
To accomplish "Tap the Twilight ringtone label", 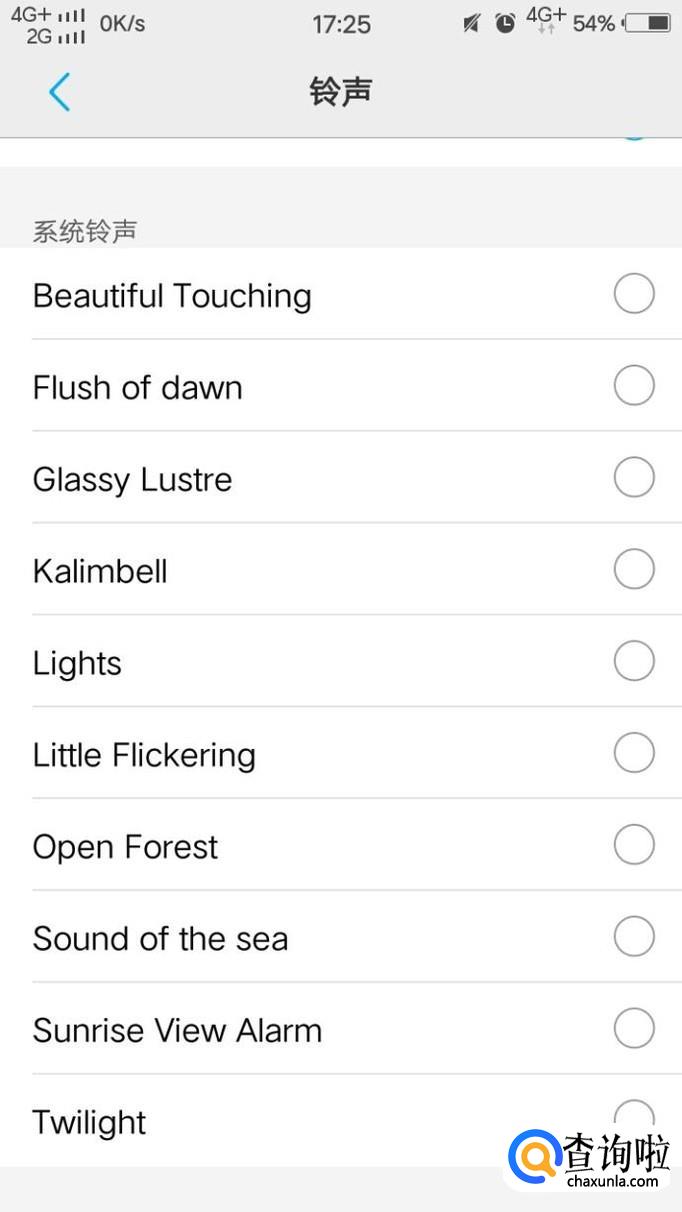I will pos(90,1122).
